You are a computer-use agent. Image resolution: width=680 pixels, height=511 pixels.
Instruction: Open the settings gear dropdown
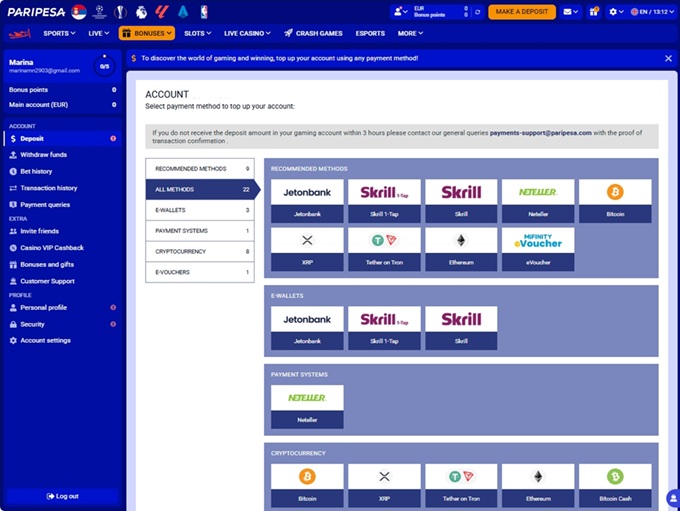[x=617, y=12]
